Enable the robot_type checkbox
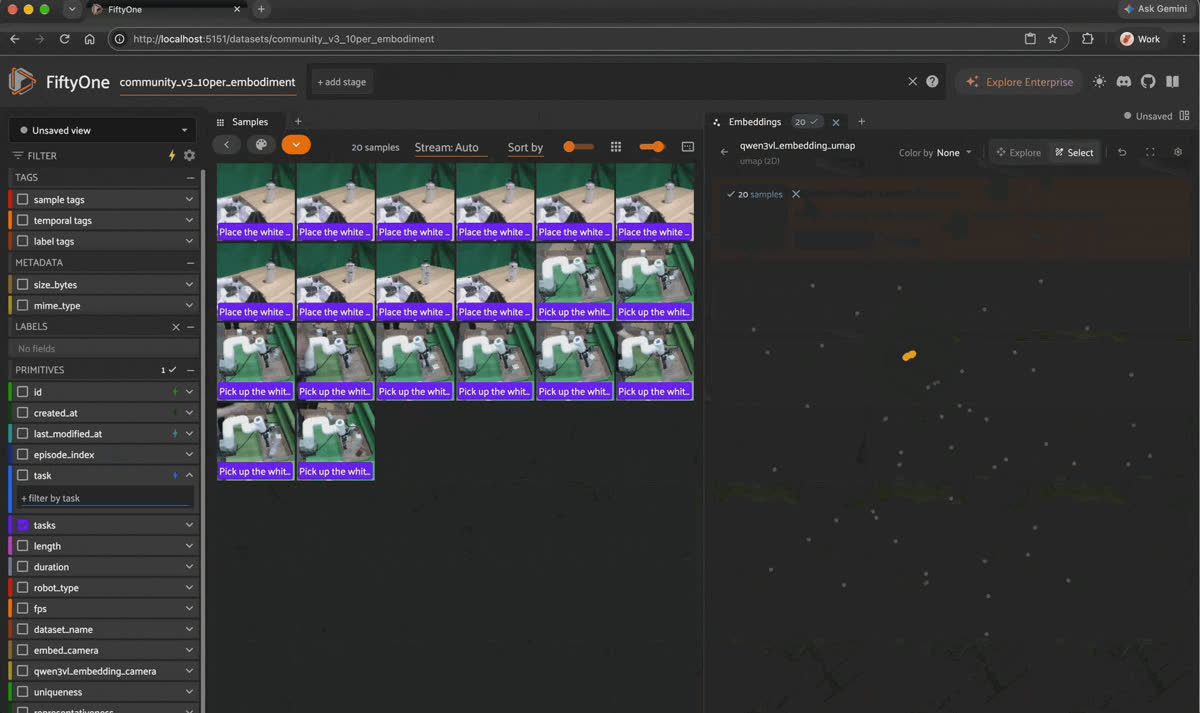Viewport: 1200px width, 713px height. (x=23, y=588)
